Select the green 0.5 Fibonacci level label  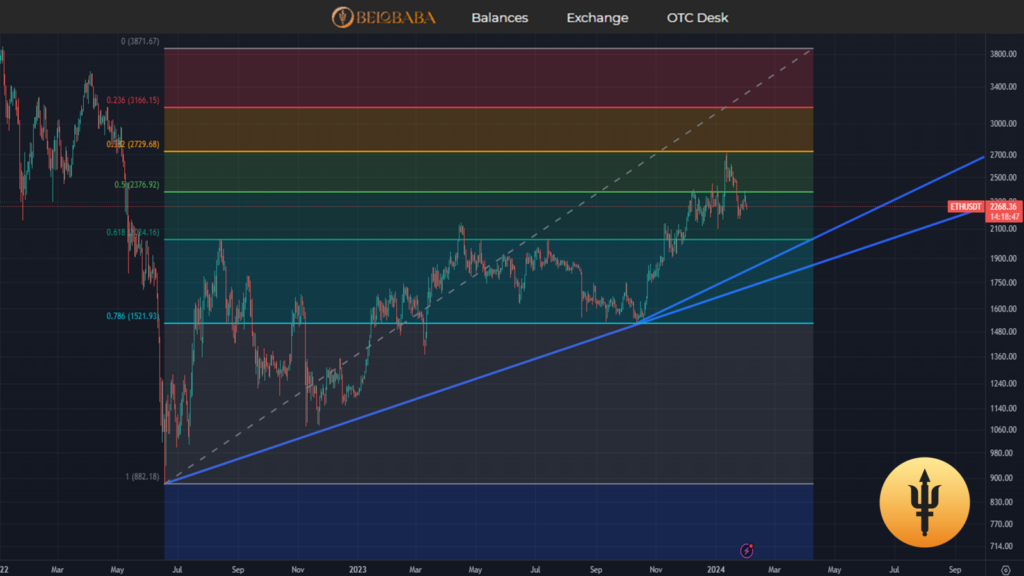point(138,185)
